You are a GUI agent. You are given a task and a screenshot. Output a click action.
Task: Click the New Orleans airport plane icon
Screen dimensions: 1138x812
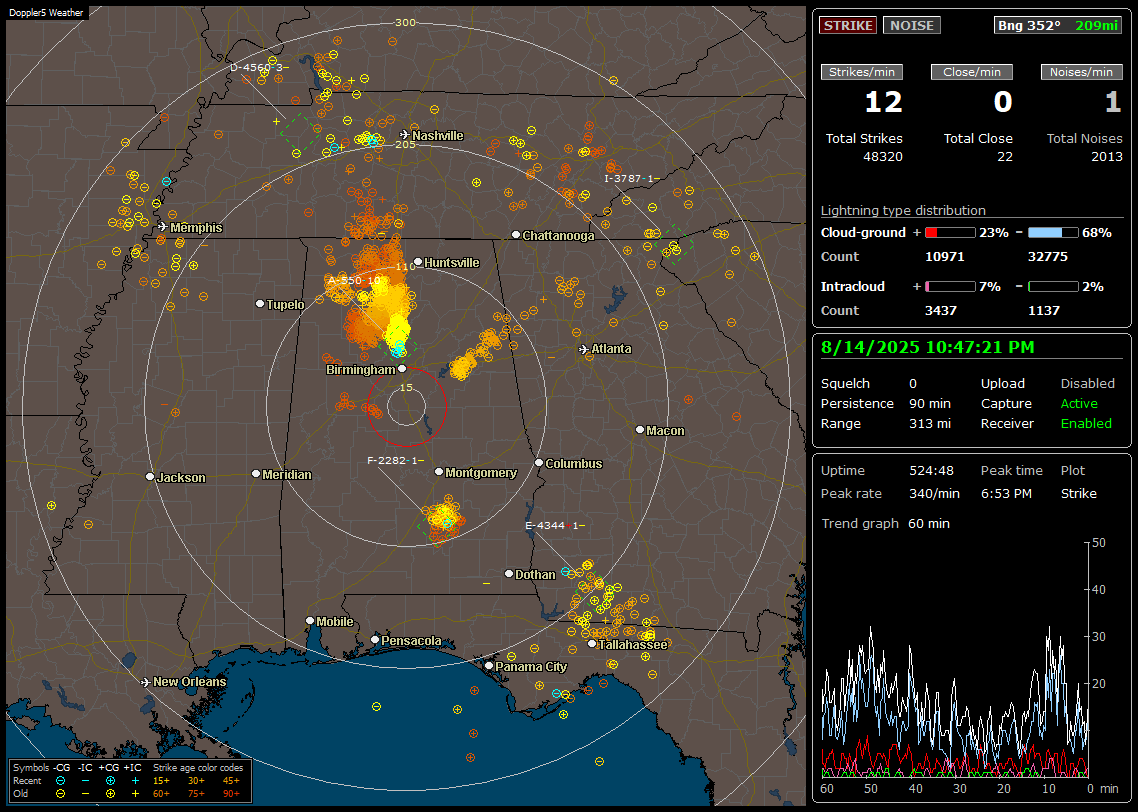(x=146, y=682)
